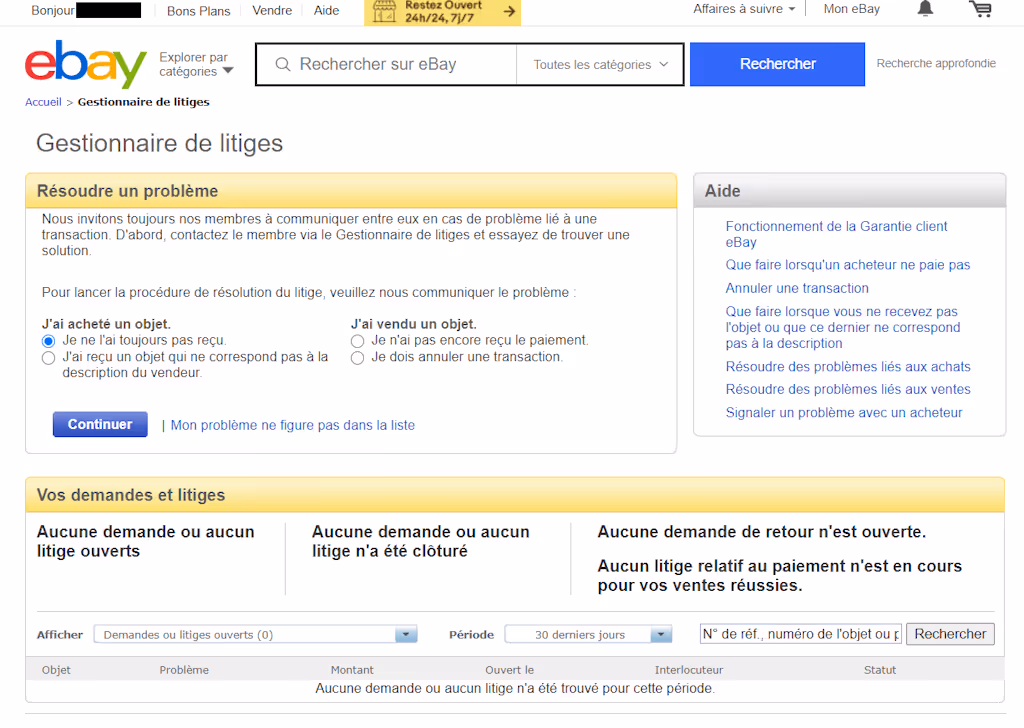Open the 'Toutes les catégories' dropdown
The image size is (1024, 728).
[x=599, y=63]
